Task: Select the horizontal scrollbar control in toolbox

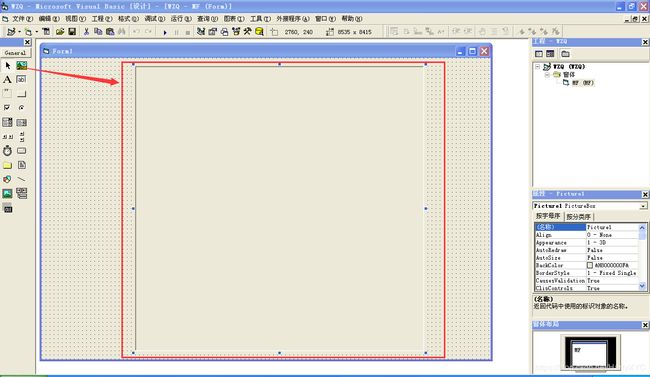Action: [7, 136]
